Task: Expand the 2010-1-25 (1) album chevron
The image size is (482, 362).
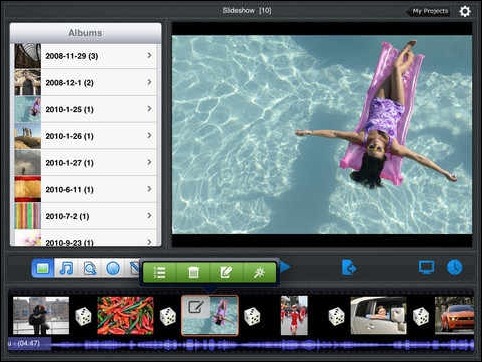Action: click(149, 109)
